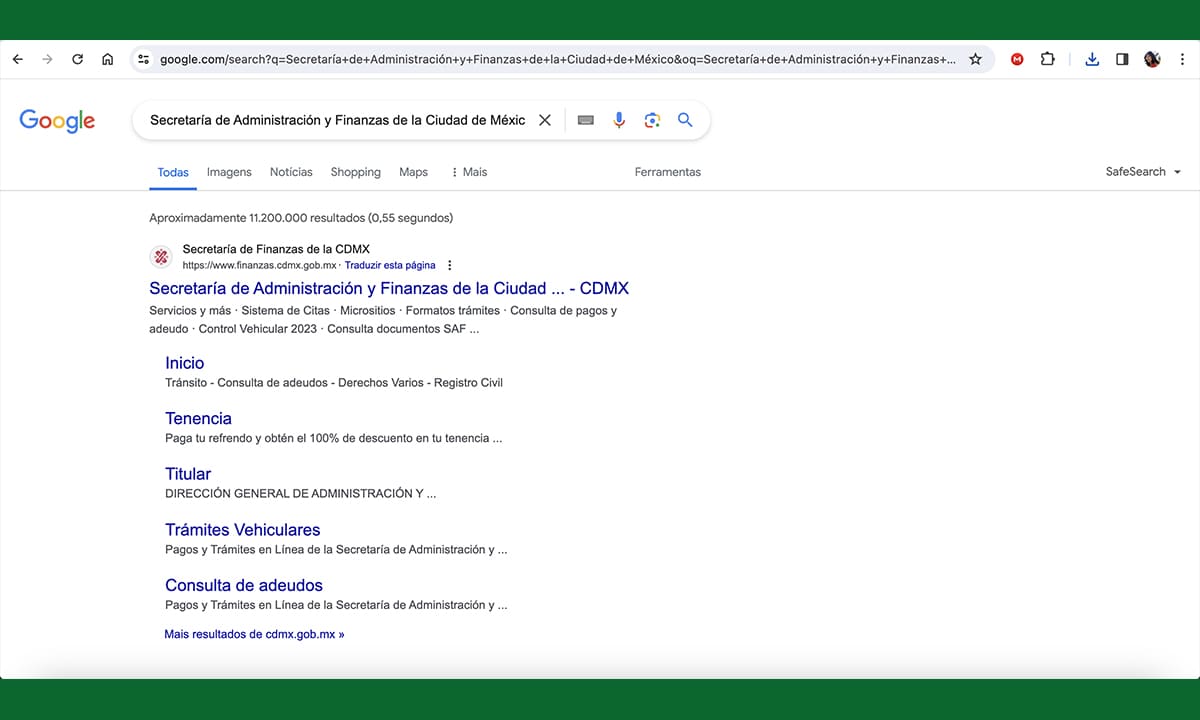The height and width of the screenshot is (720, 1200).
Task: Clear the search box with the X
Action: coord(545,120)
